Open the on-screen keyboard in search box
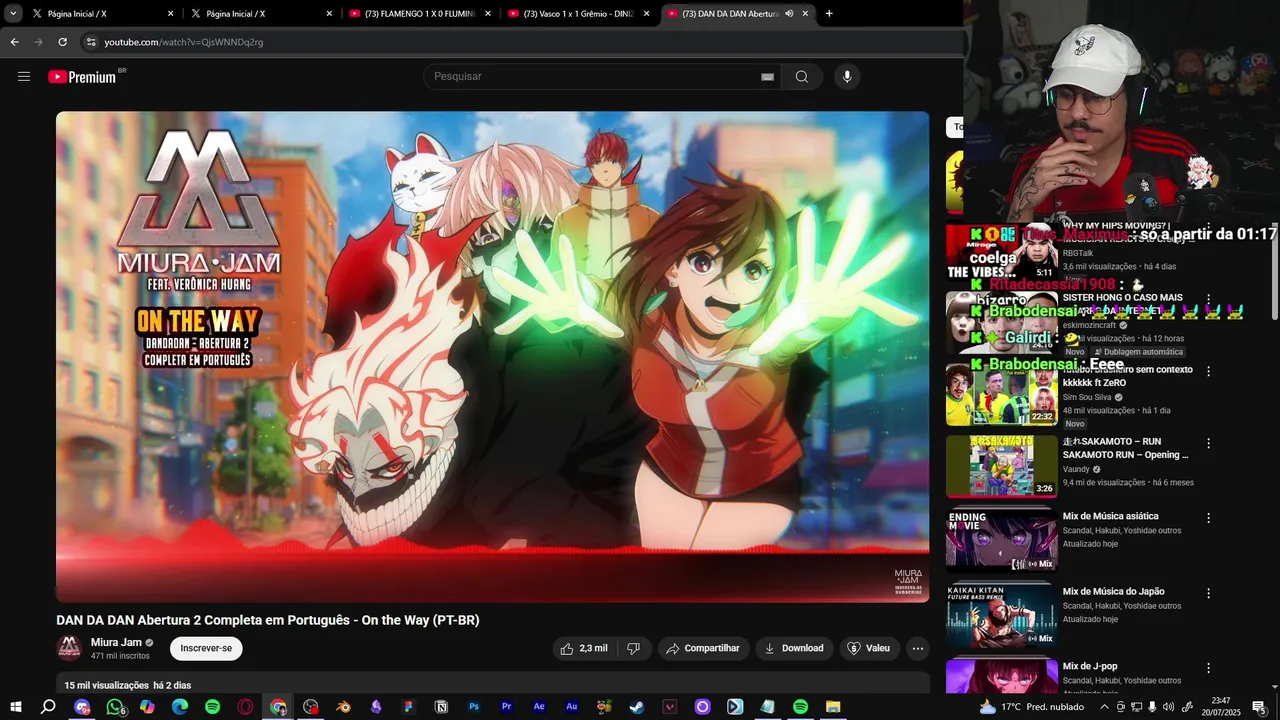This screenshot has width=1280, height=720. tap(767, 77)
